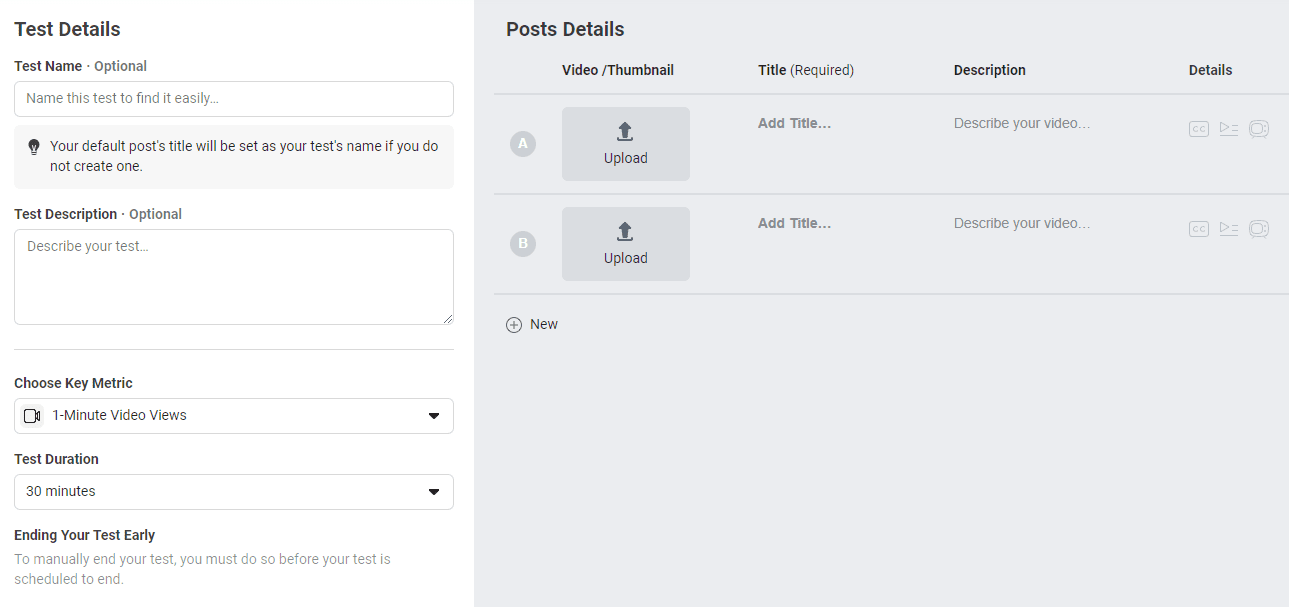Click the video settings icon for post B
Viewport: 1289px width, 607px height.
(x=1259, y=229)
